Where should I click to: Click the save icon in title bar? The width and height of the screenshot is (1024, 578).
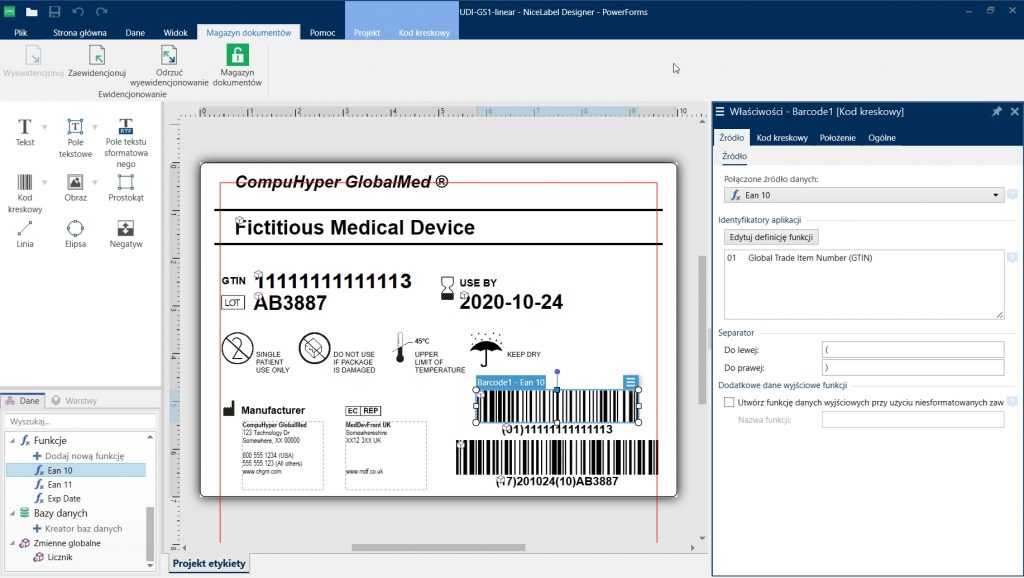[x=54, y=11]
